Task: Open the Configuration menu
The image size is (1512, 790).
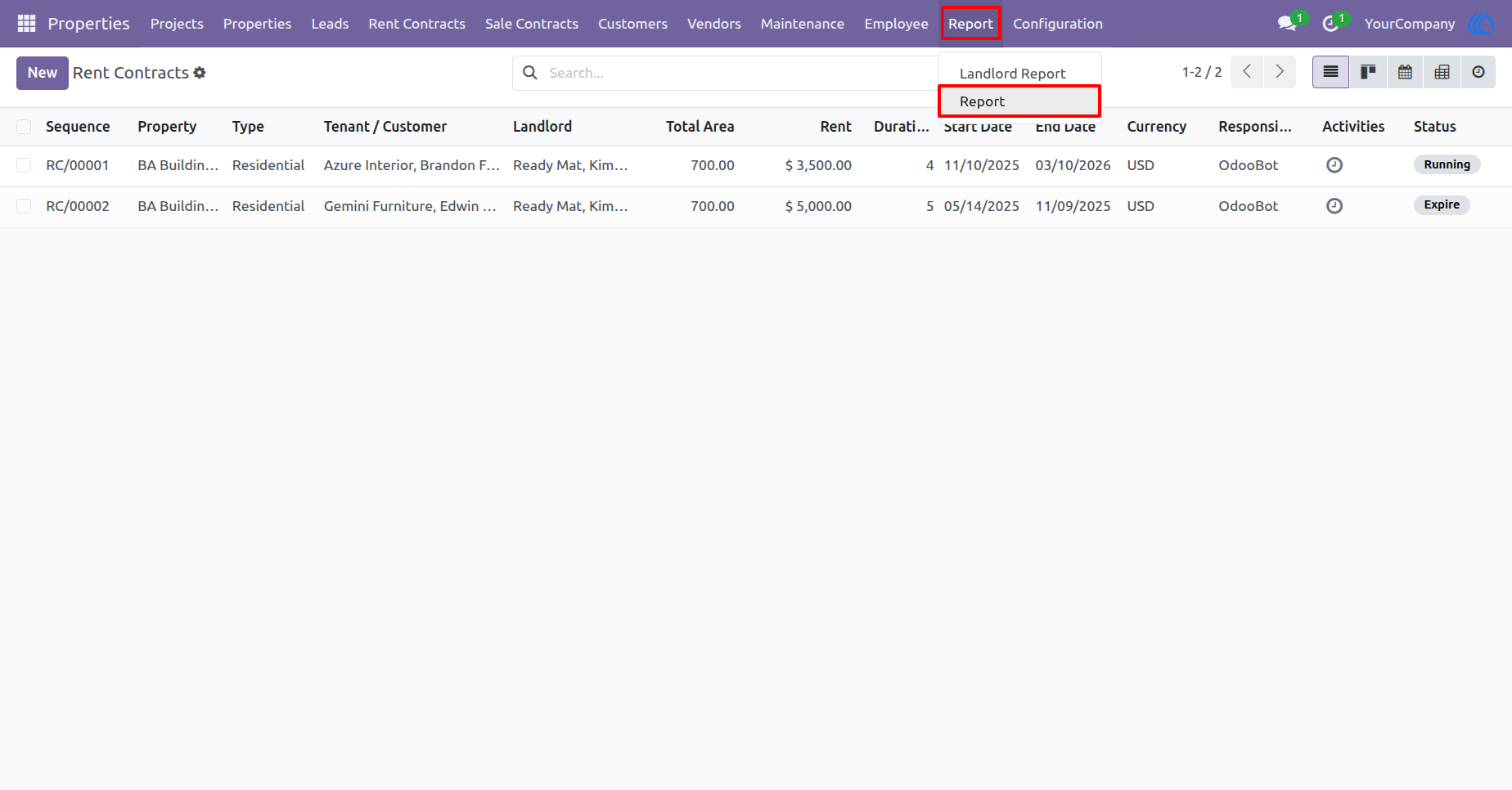Action: click(1058, 24)
